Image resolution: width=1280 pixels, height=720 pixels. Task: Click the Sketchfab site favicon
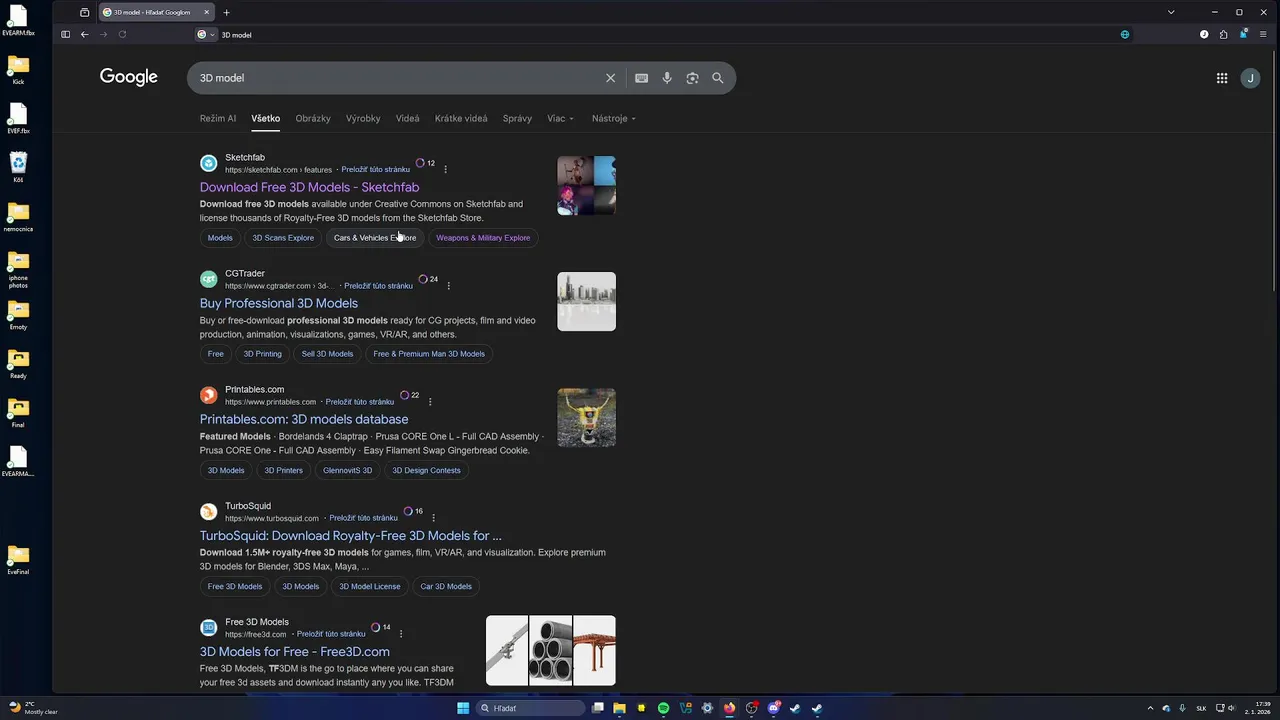click(208, 163)
